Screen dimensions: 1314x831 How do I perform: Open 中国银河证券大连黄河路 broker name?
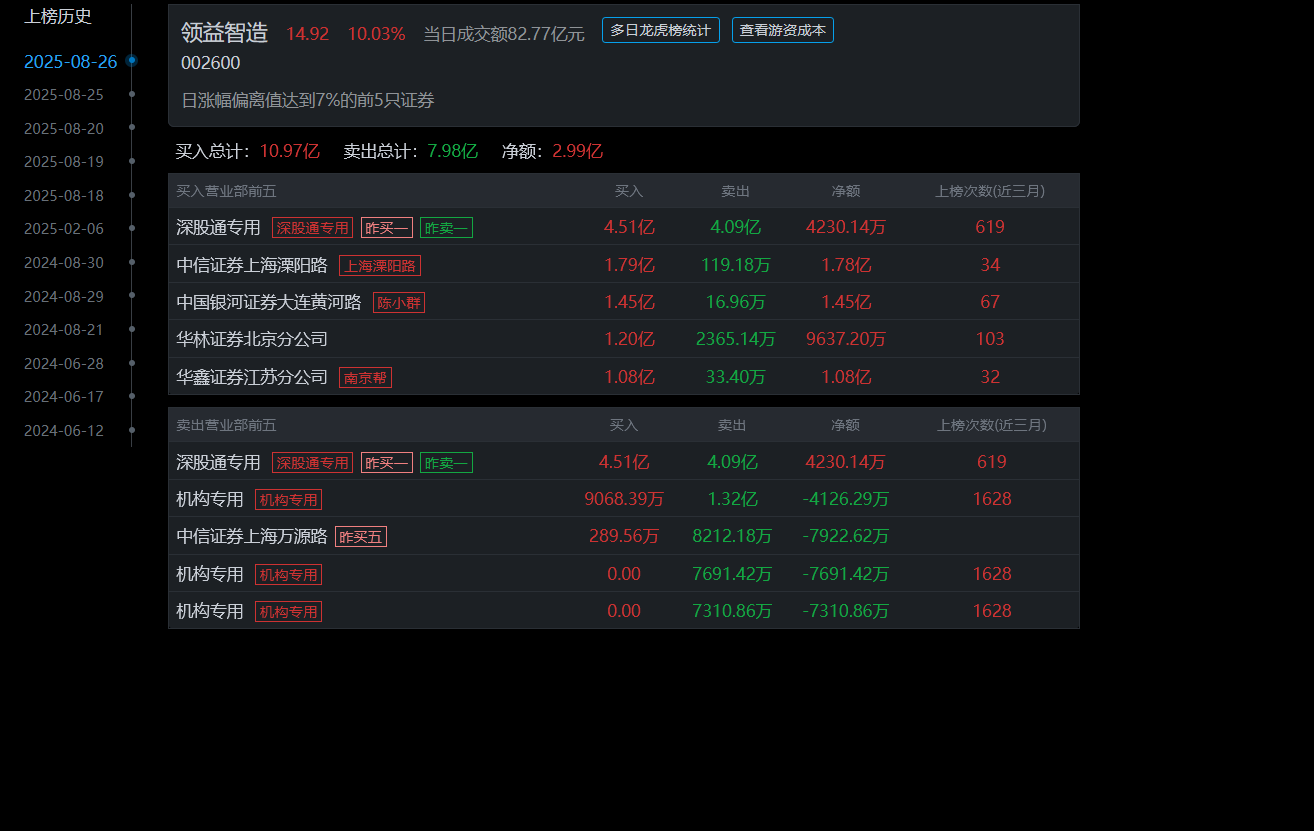tap(269, 302)
